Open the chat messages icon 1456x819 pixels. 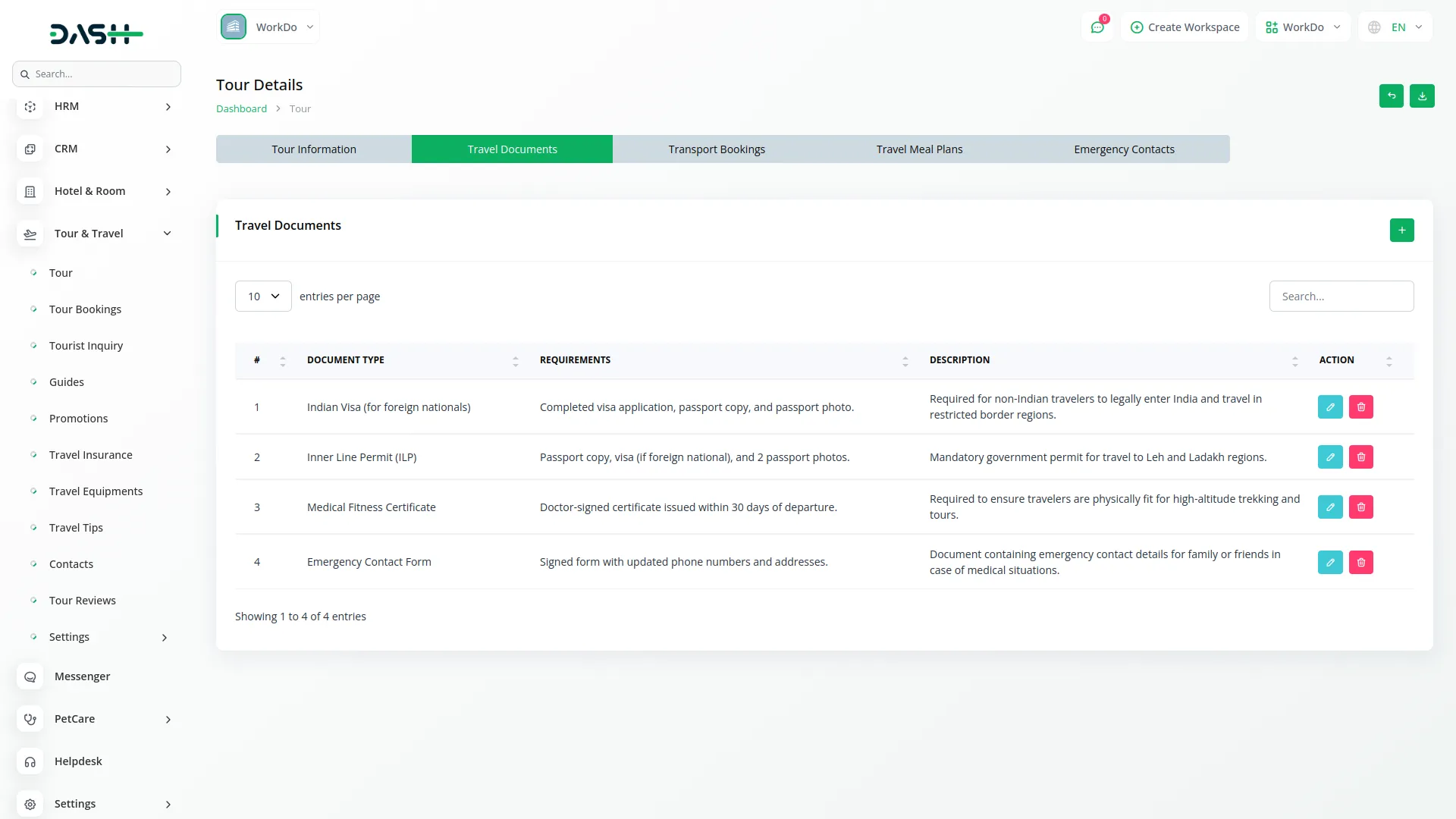pos(1097,27)
